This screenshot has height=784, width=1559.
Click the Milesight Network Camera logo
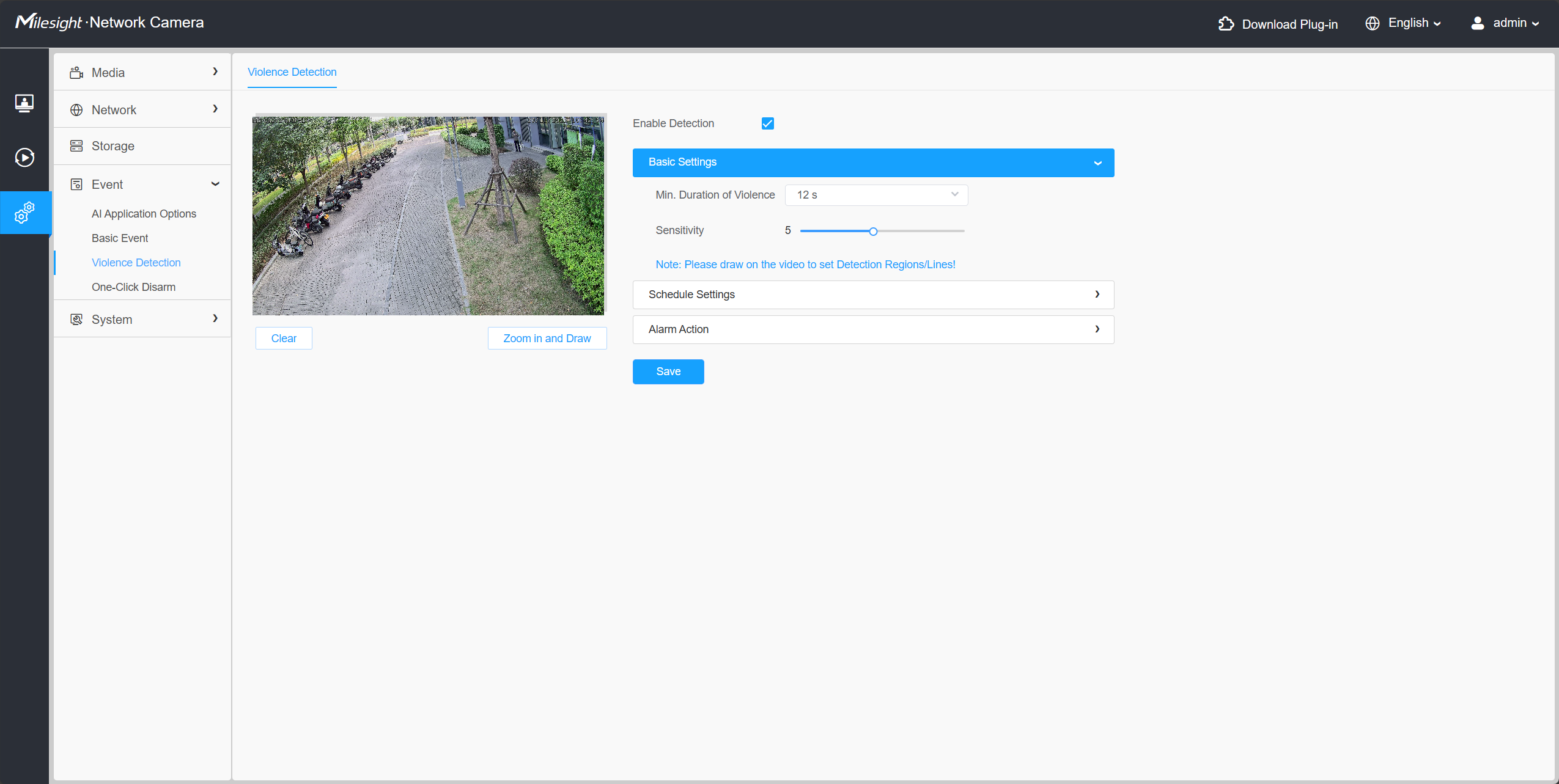[109, 23]
